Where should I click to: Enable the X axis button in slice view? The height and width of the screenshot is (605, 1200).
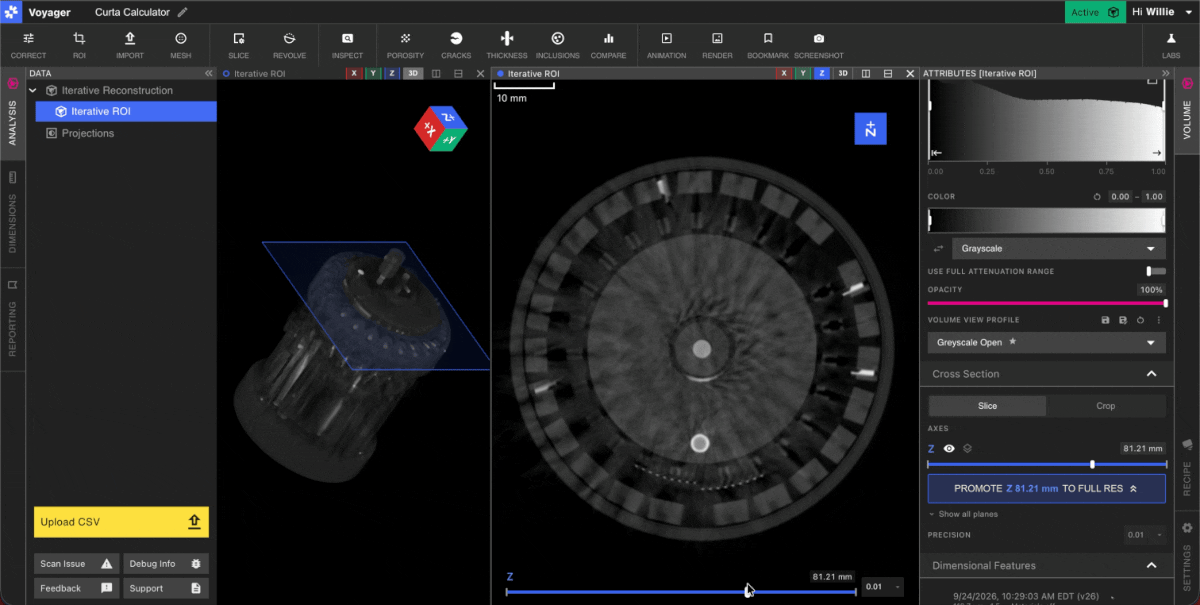784,73
